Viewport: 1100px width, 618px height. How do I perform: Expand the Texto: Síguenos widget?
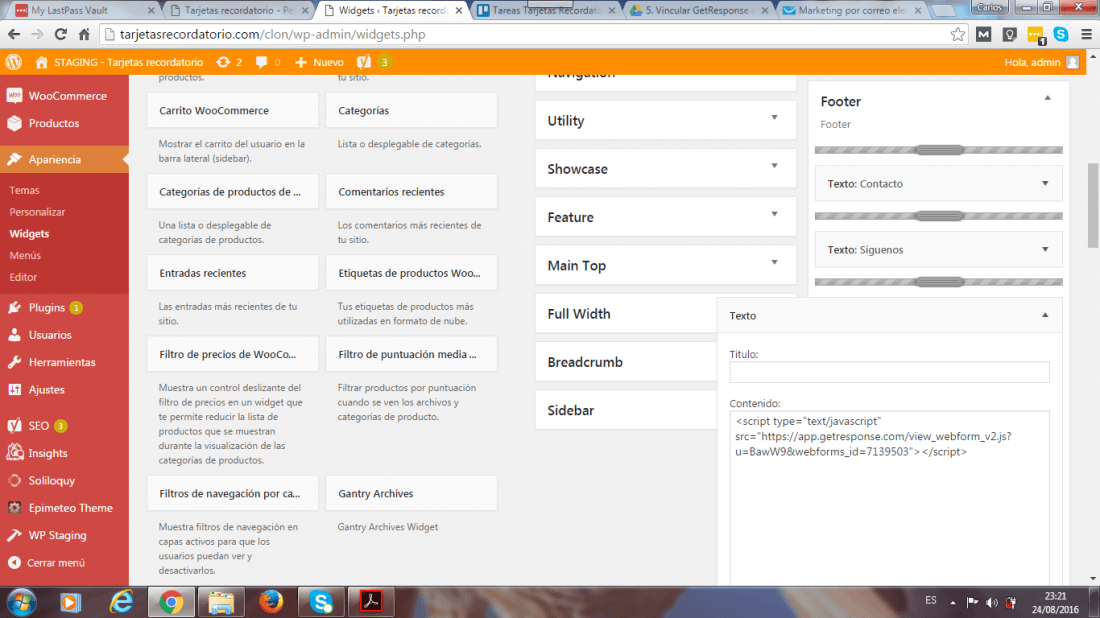[x=1045, y=250]
